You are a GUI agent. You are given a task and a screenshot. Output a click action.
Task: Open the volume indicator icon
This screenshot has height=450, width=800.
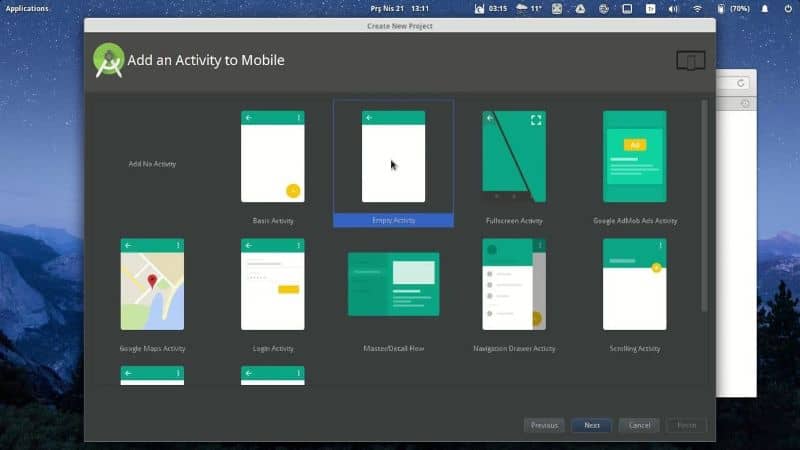pyautogui.click(x=673, y=9)
